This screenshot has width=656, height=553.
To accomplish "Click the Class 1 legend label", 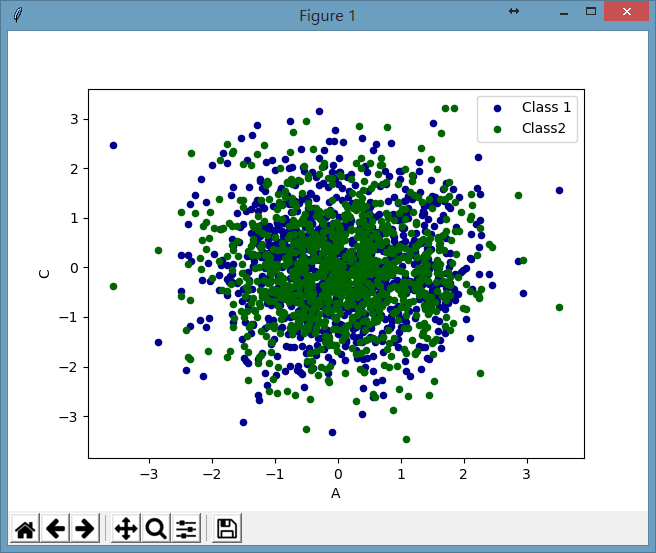I will (x=546, y=108).
